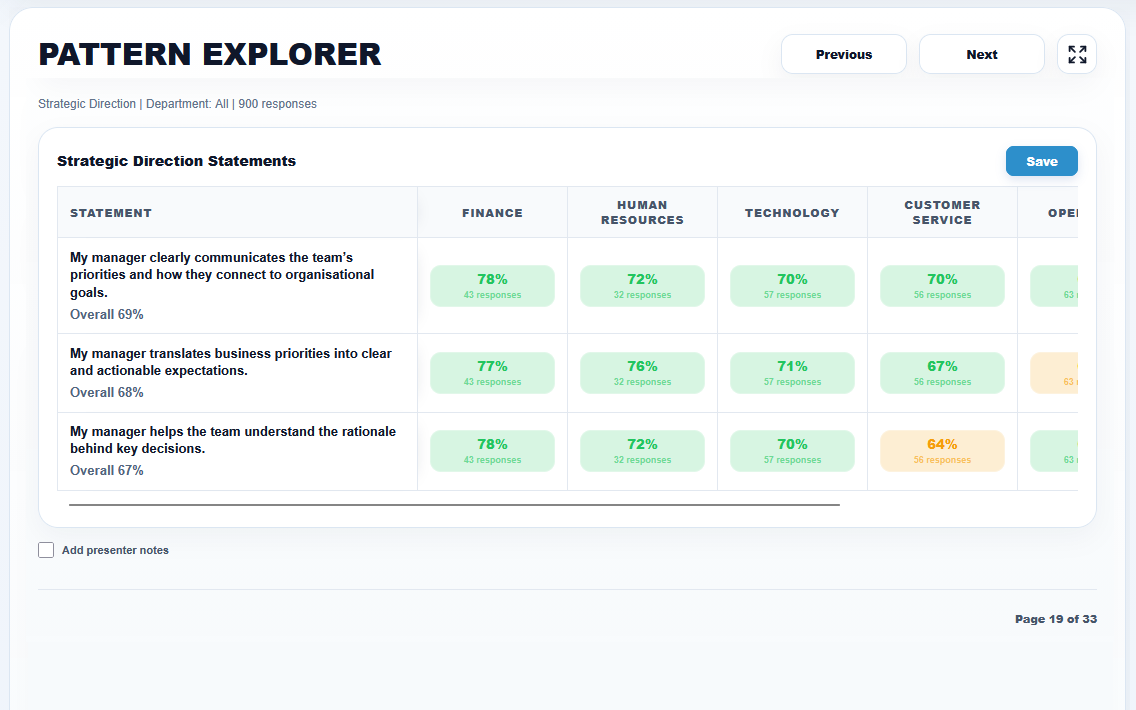Click the Pattern Explorer title

pyautogui.click(x=209, y=54)
